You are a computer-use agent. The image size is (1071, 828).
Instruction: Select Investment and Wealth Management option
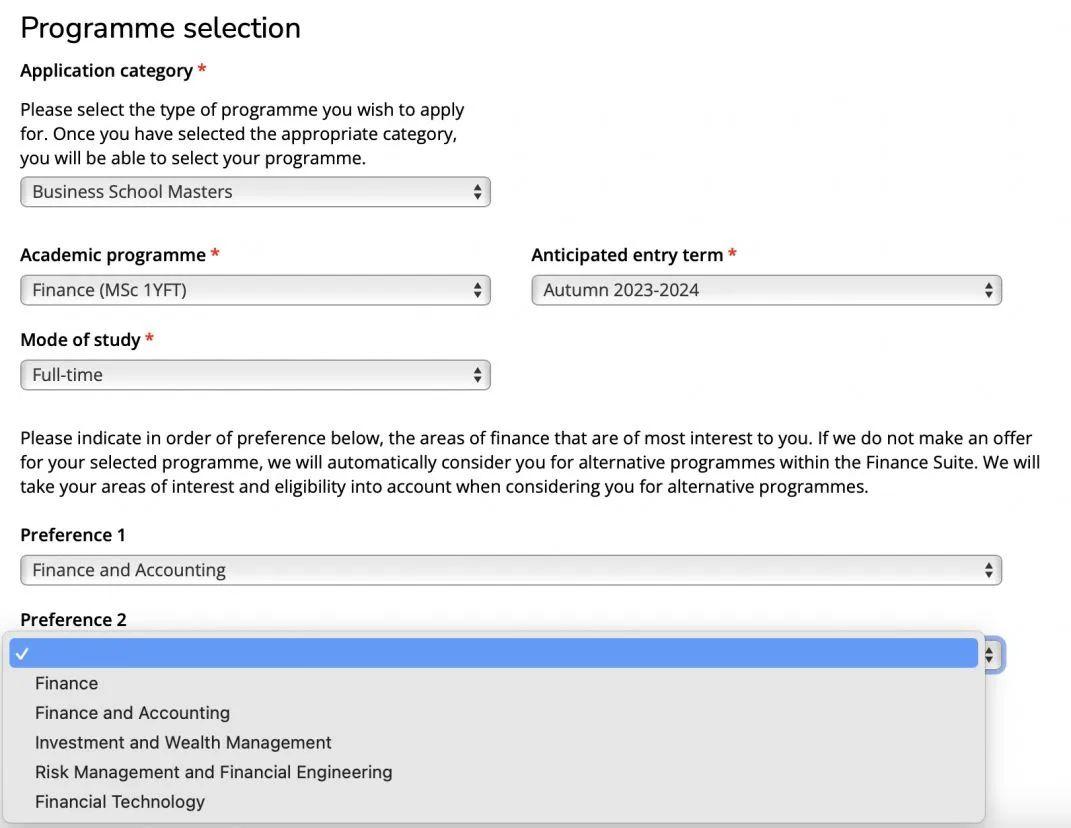(183, 743)
